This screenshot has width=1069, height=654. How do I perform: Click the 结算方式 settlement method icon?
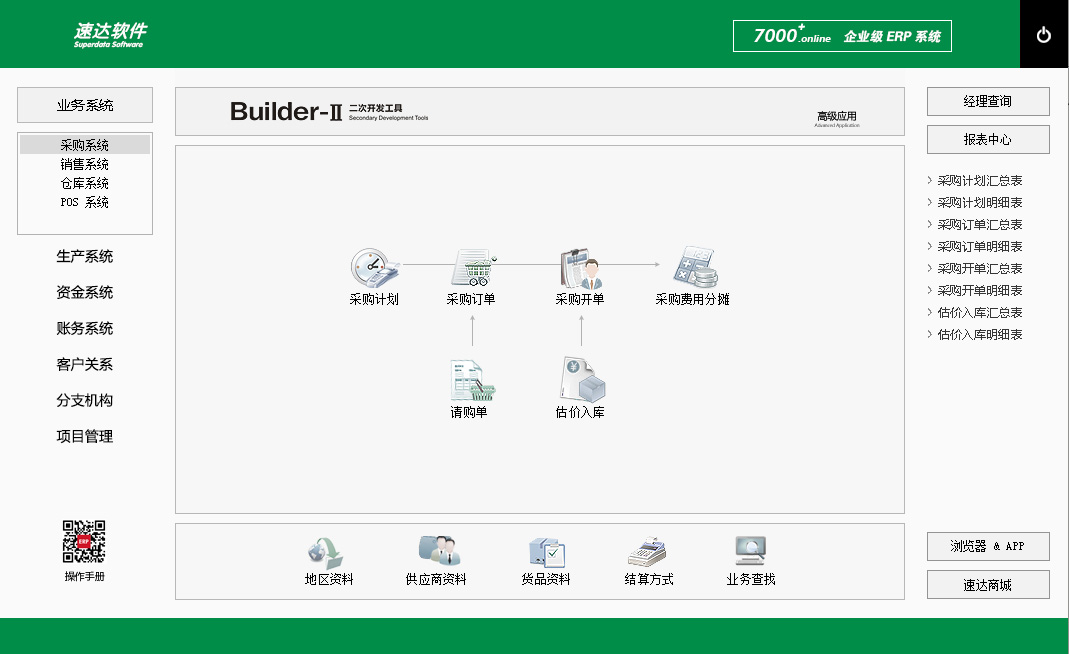tap(648, 552)
